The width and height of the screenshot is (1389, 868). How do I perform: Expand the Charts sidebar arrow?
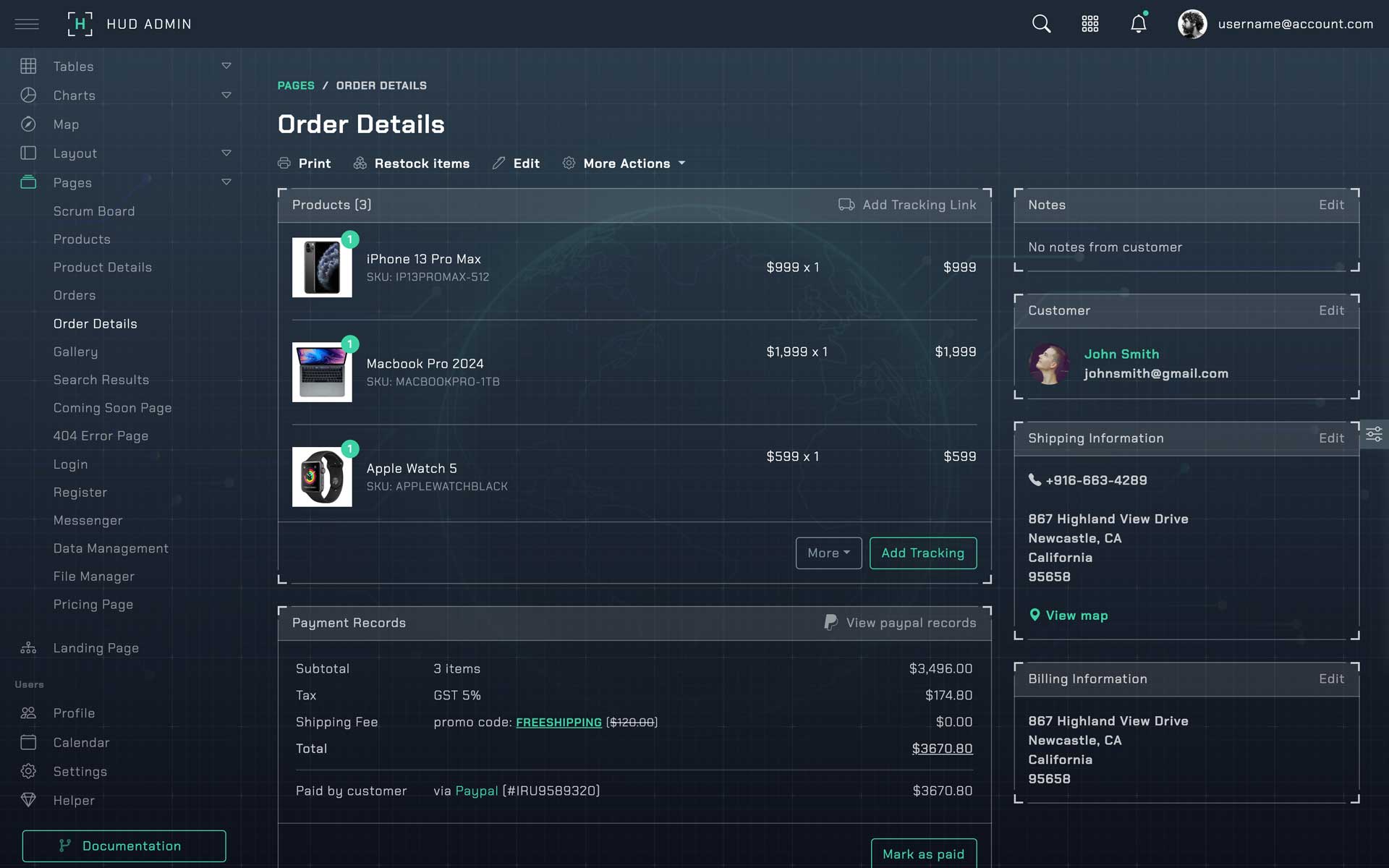pyautogui.click(x=226, y=95)
